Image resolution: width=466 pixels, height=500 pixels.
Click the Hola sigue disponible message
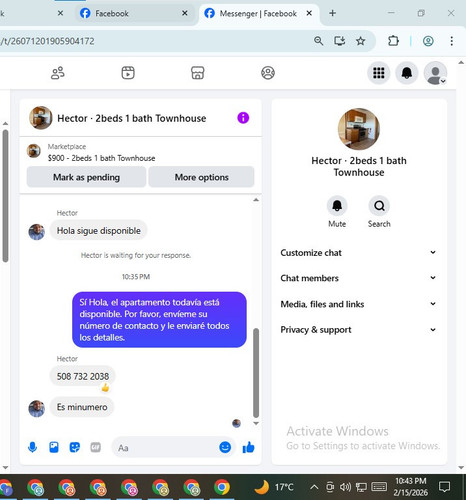coord(99,231)
